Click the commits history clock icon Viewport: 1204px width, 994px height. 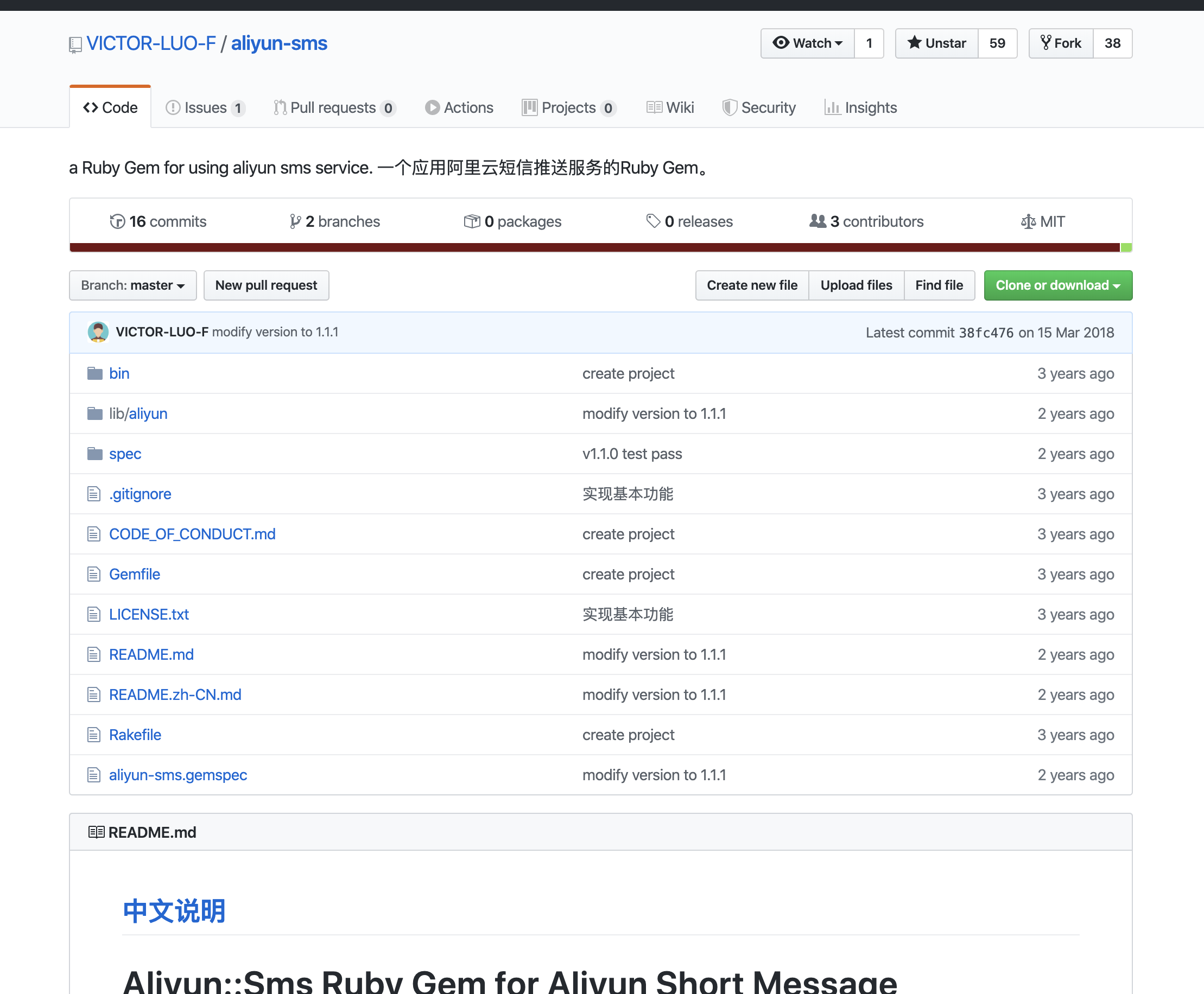click(x=117, y=221)
